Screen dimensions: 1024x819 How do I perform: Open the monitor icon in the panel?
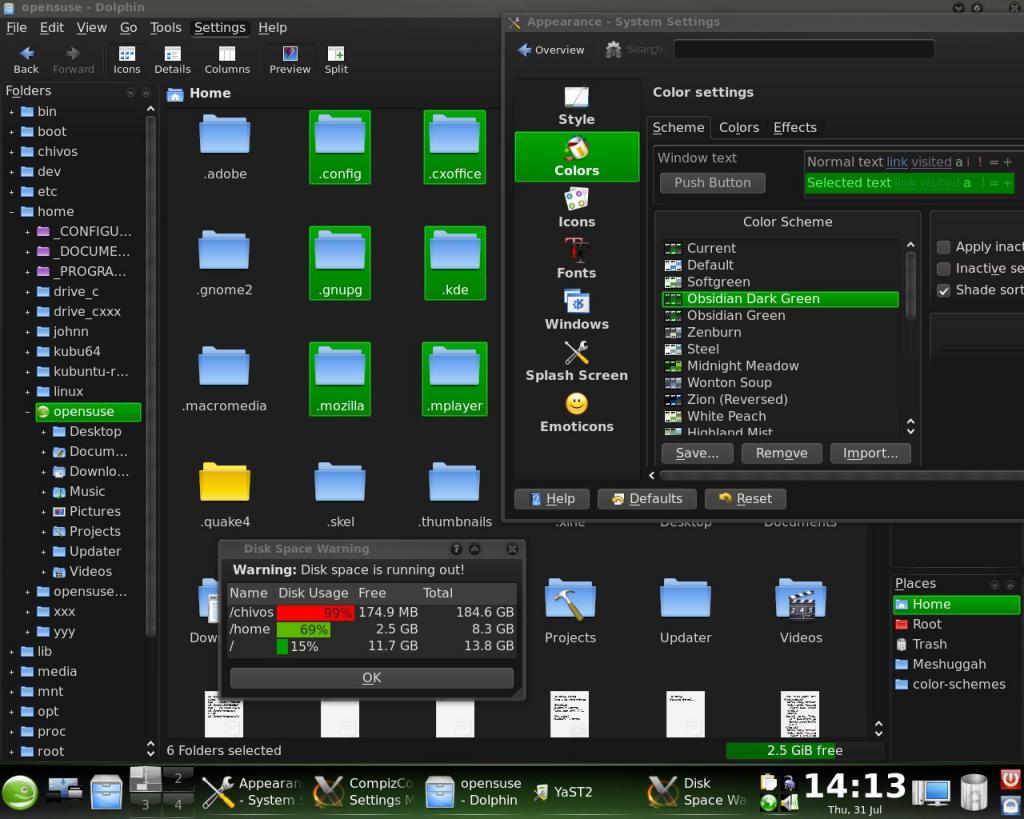[x=932, y=792]
